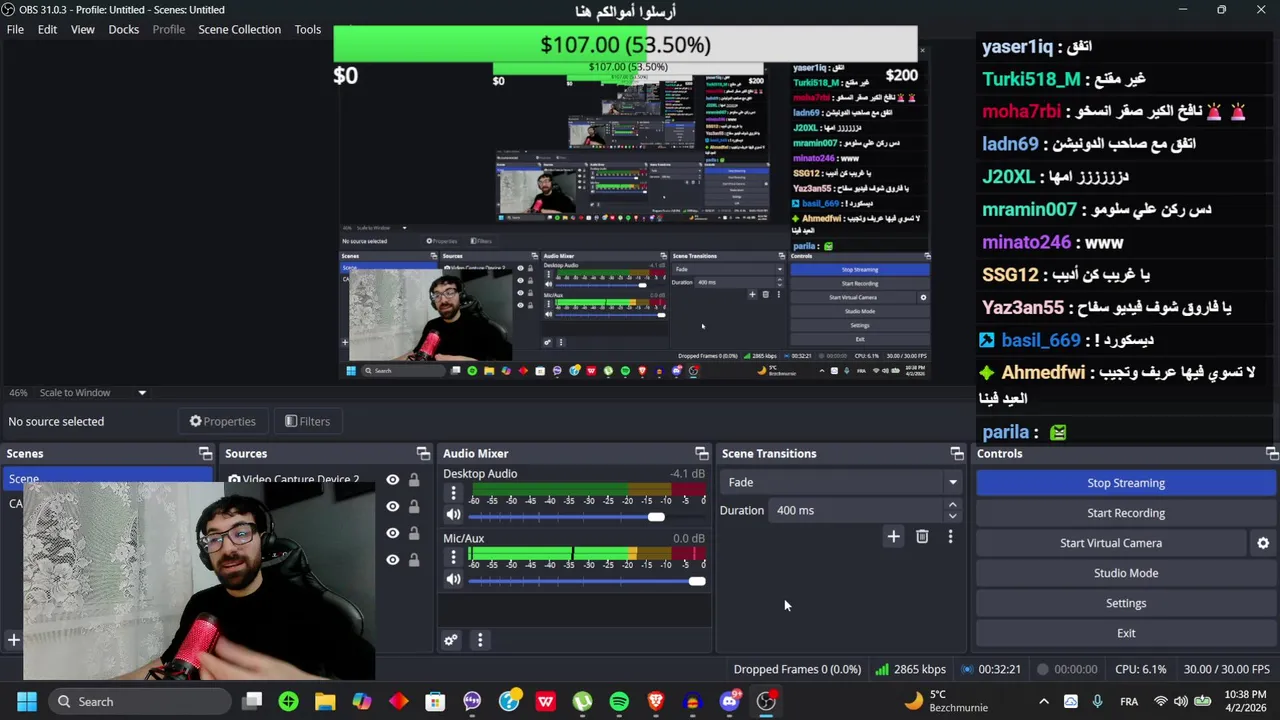Open the Windows Start menu
This screenshot has width=1280, height=720.
tap(27, 702)
